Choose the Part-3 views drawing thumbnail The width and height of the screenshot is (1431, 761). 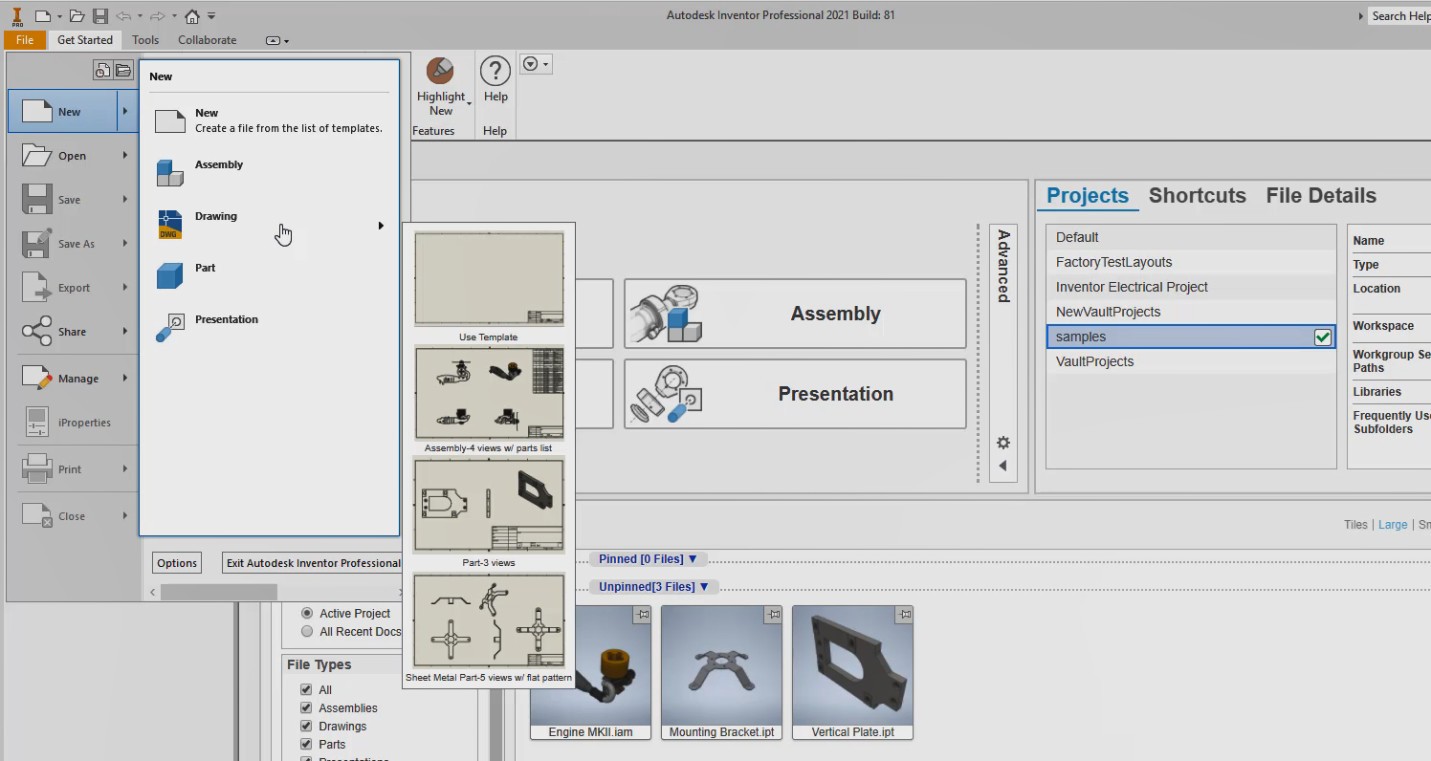point(489,506)
